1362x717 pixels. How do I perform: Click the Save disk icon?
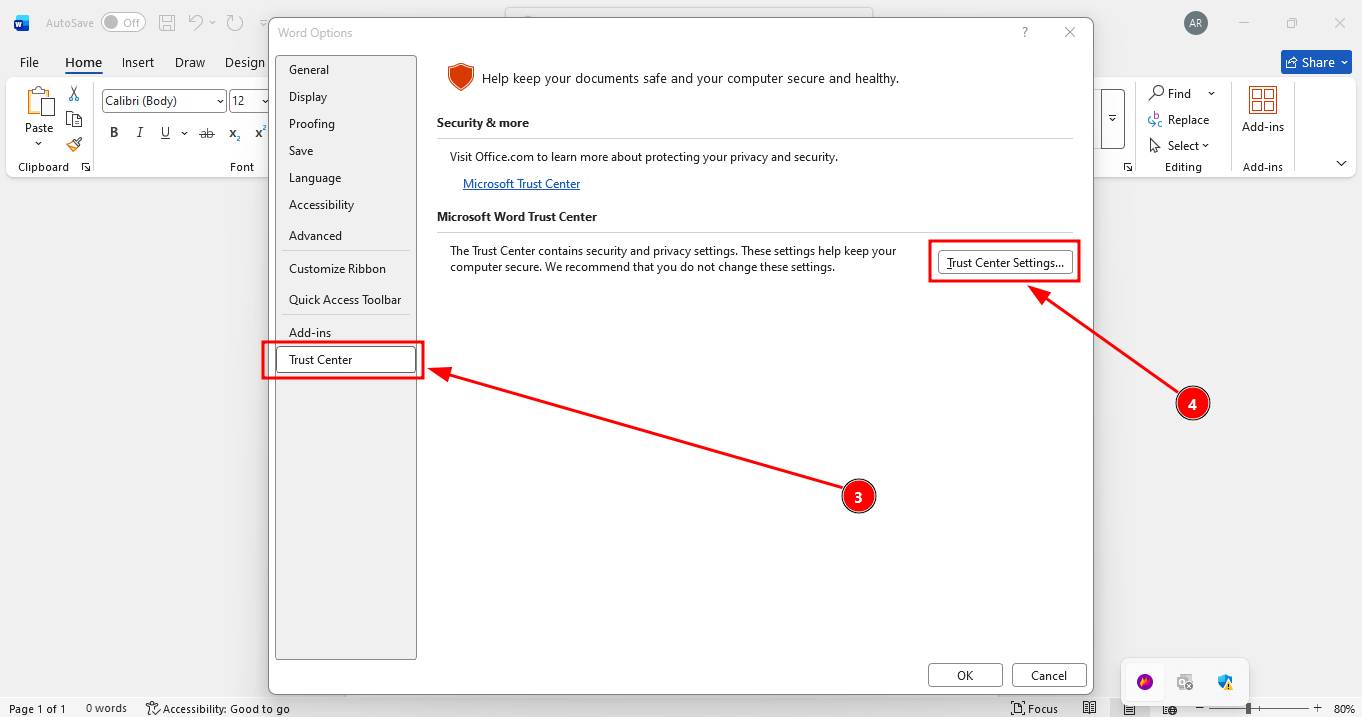[x=167, y=22]
